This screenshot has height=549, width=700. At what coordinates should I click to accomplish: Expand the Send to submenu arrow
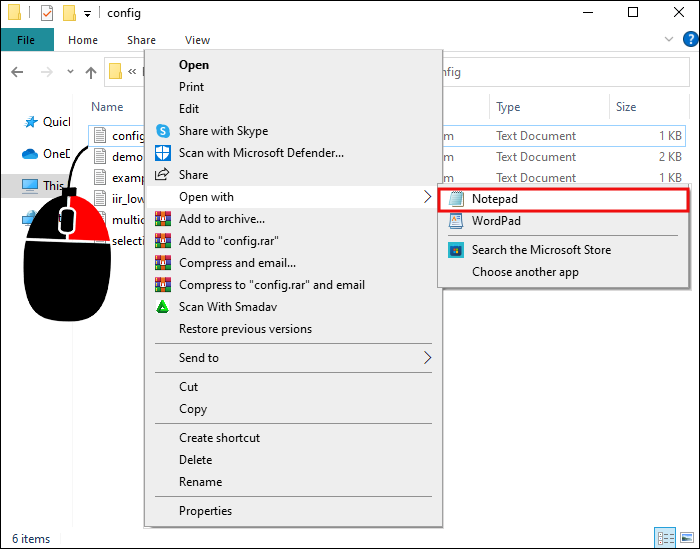tap(427, 358)
